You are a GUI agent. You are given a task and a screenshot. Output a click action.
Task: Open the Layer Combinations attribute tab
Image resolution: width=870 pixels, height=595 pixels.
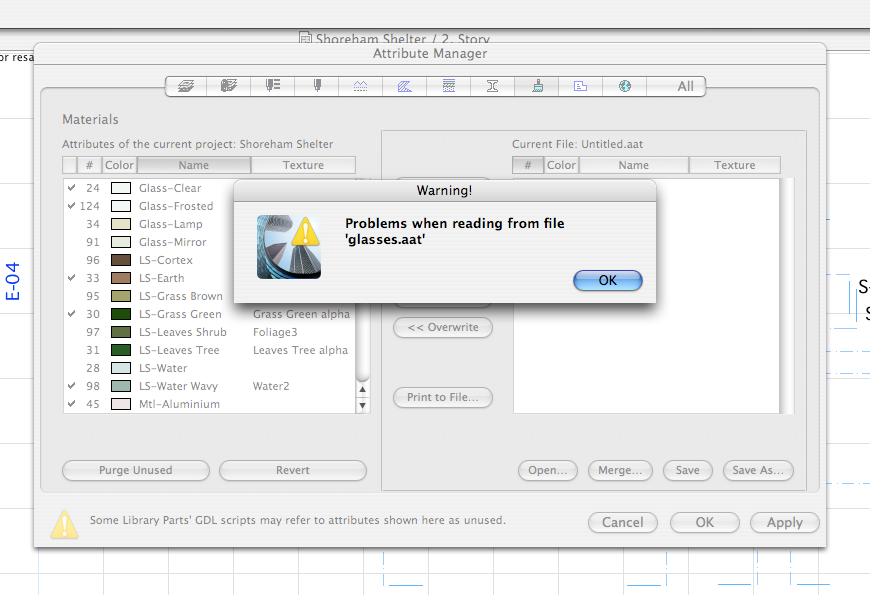click(229, 86)
